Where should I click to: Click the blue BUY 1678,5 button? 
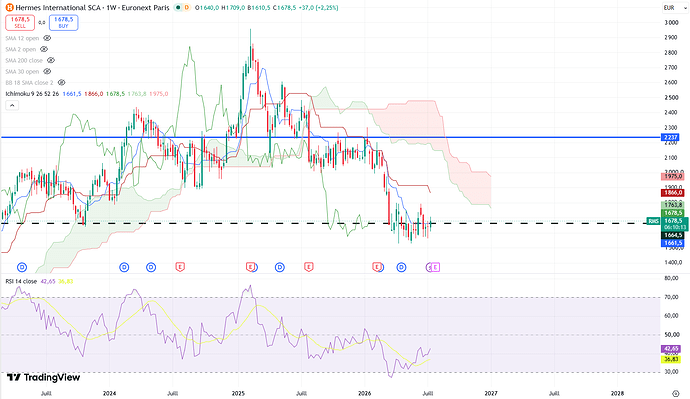63,22
